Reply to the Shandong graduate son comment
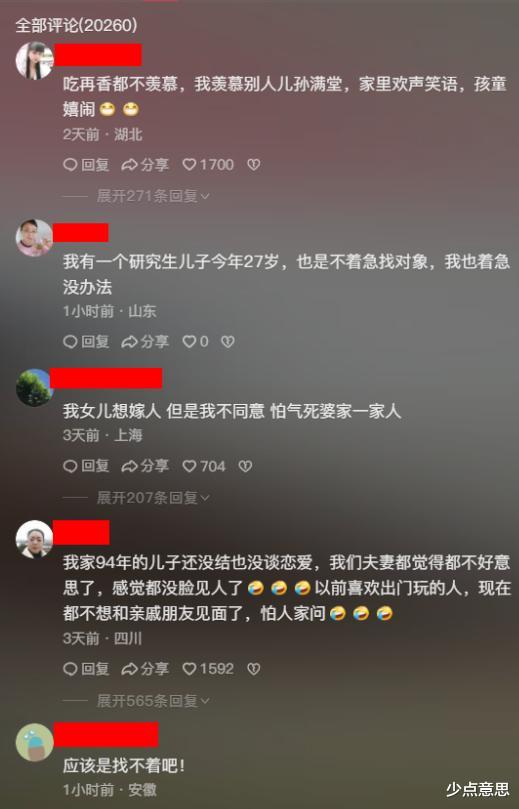 (x=86, y=342)
